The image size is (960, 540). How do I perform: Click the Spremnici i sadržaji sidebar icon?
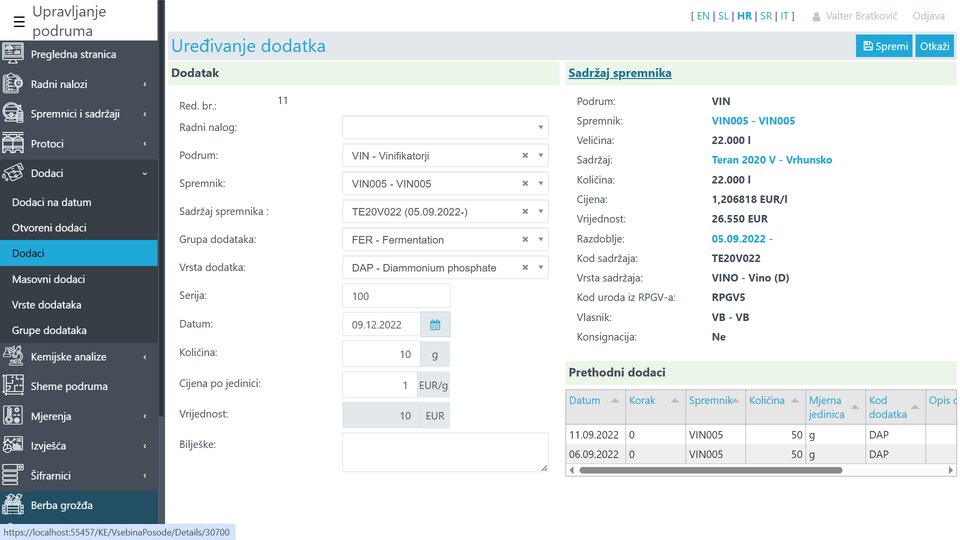coord(14,113)
